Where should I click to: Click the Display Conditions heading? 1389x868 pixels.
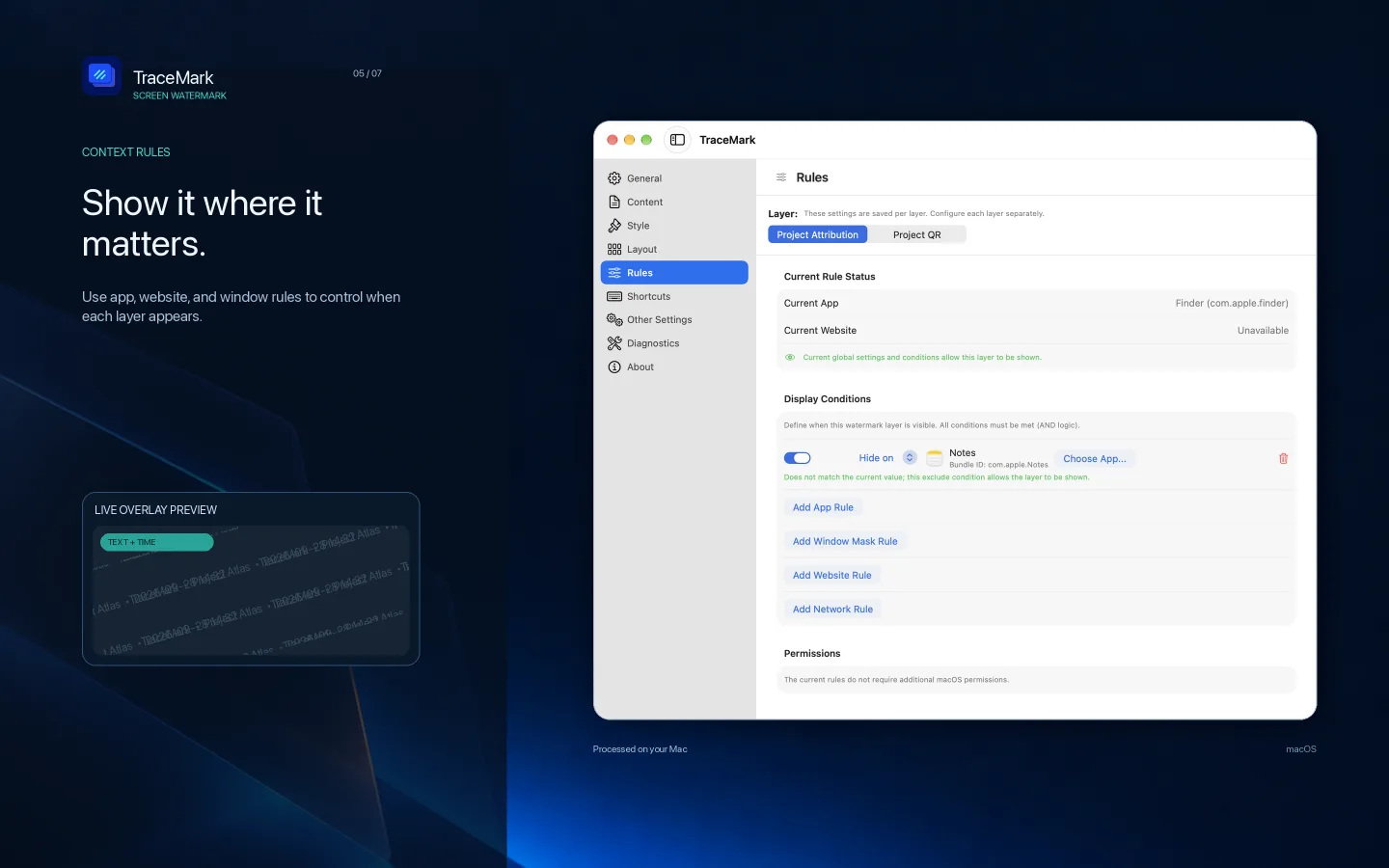(827, 399)
